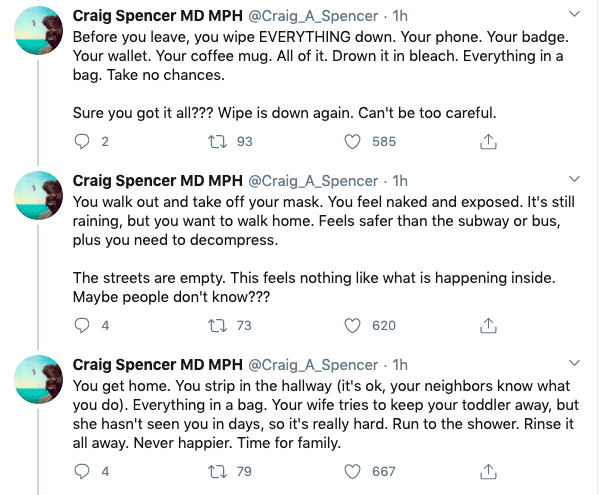Reply to the "Before you leave" tweet
Image resolution: width=600 pixels, height=495 pixels.
(x=84, y=142)
